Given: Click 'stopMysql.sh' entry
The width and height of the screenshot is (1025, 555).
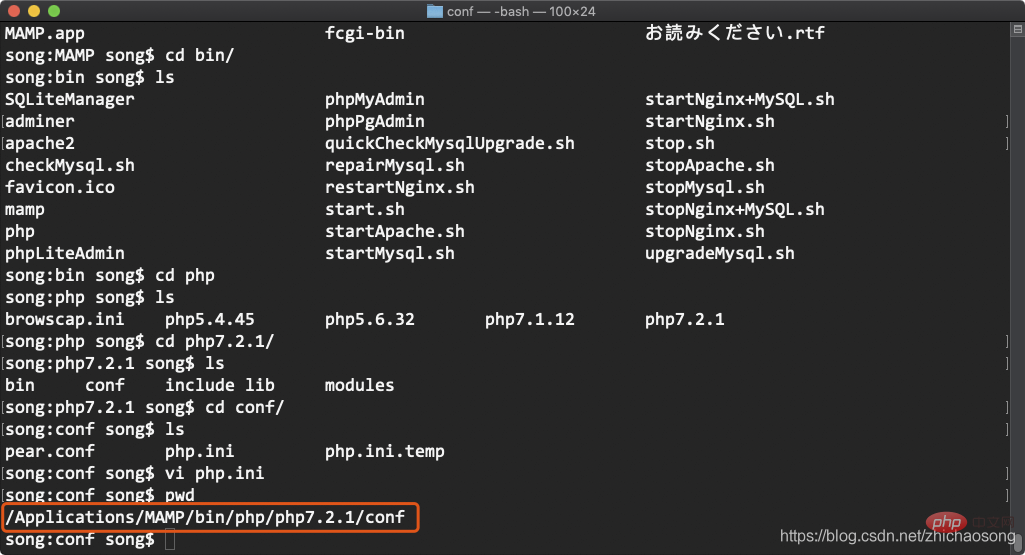Looking at the screenshot, I should 705,188.
